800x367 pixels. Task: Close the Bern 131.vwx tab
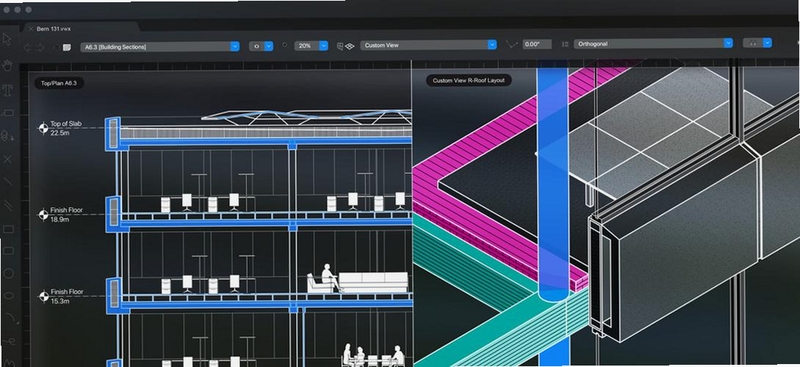click(31, 29)
